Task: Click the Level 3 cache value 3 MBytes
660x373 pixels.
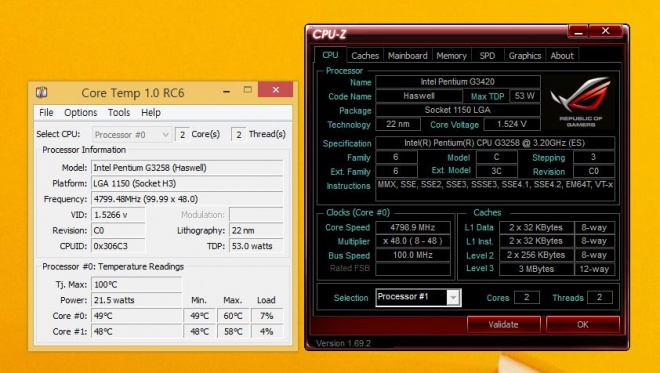Action: pos(536,269)
